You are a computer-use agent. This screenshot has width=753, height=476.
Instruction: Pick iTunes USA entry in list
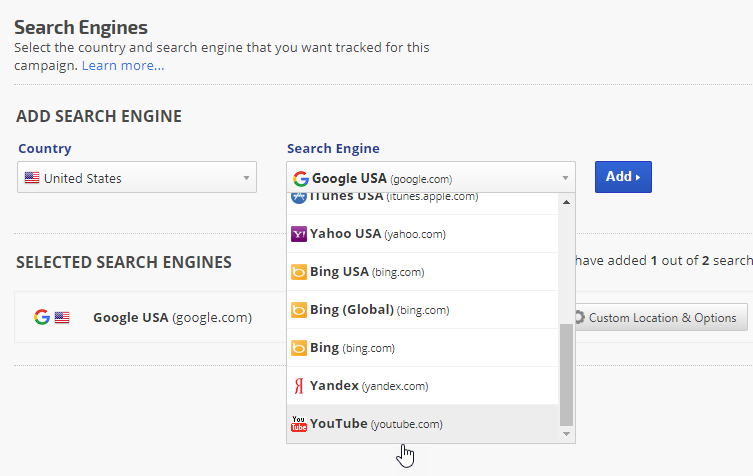click(x=423, y=203)
